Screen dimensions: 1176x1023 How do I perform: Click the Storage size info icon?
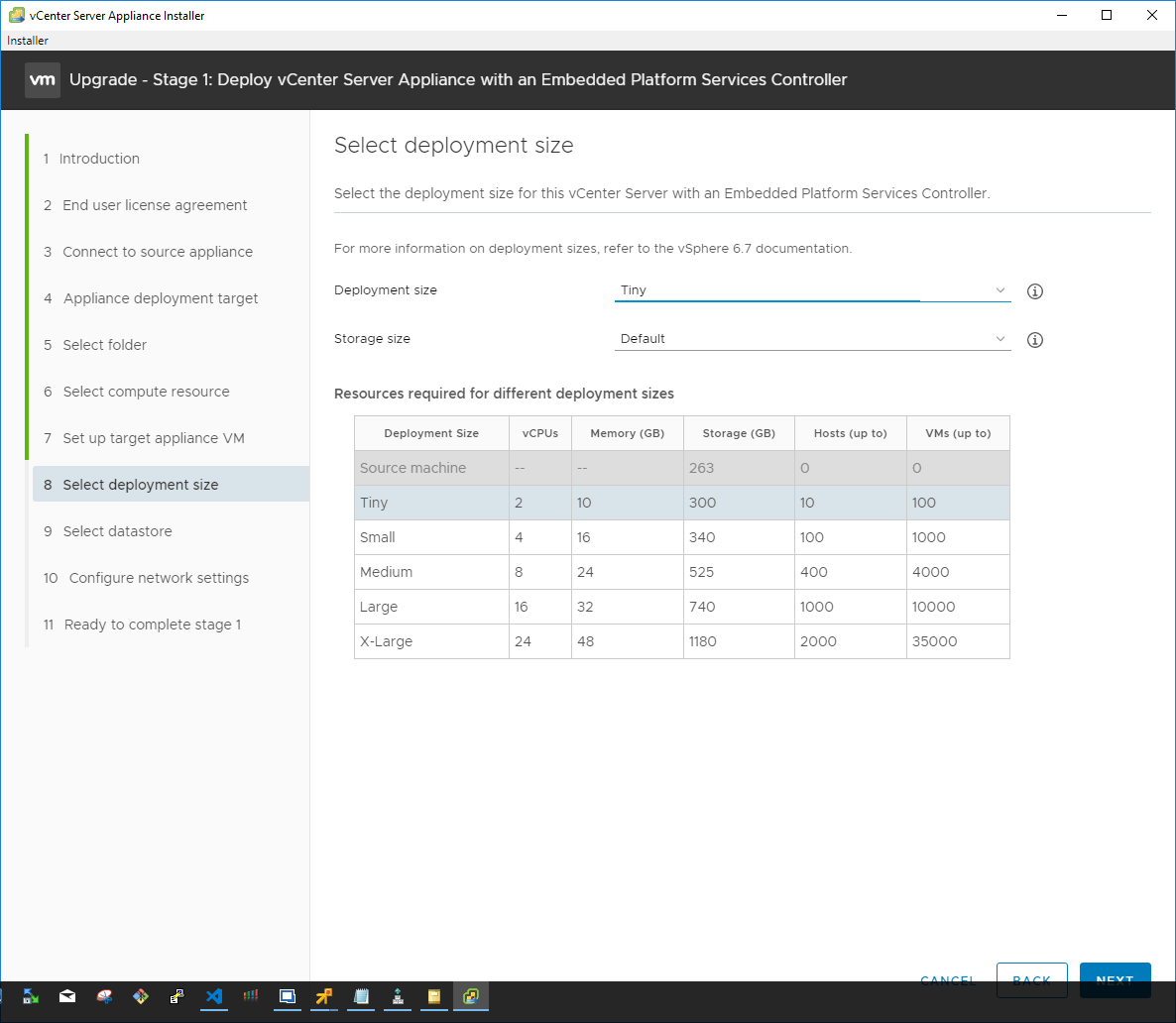(1035, 340)
